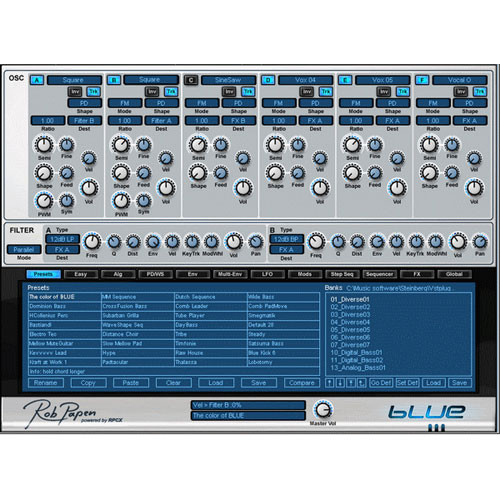Switch to the Global tab
Image resolution: width=500 pixels, height=500 pixels.
(454, 274)
